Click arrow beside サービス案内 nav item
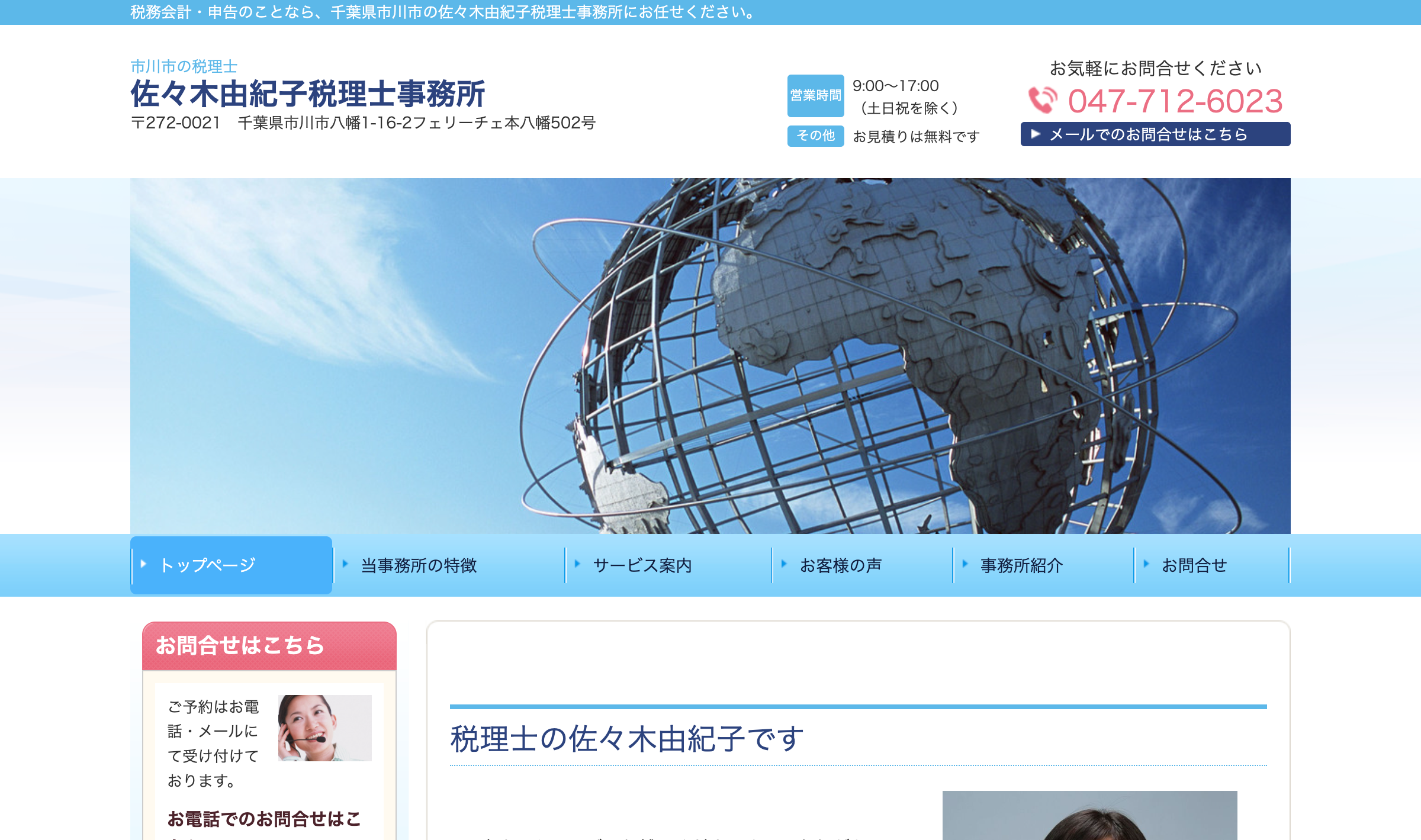1421x840 pixels. click(577, 564)
